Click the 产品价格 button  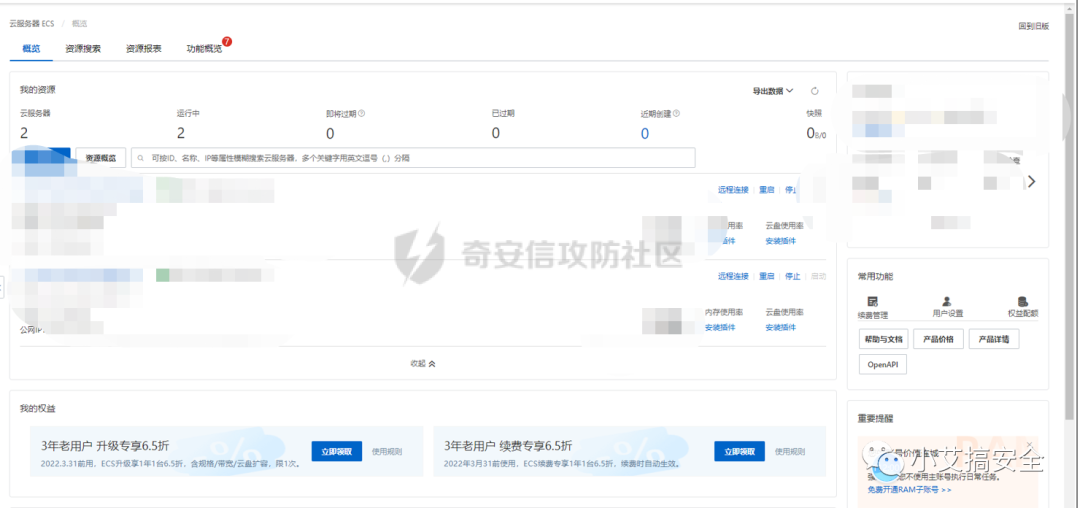(x=938, y=339)
